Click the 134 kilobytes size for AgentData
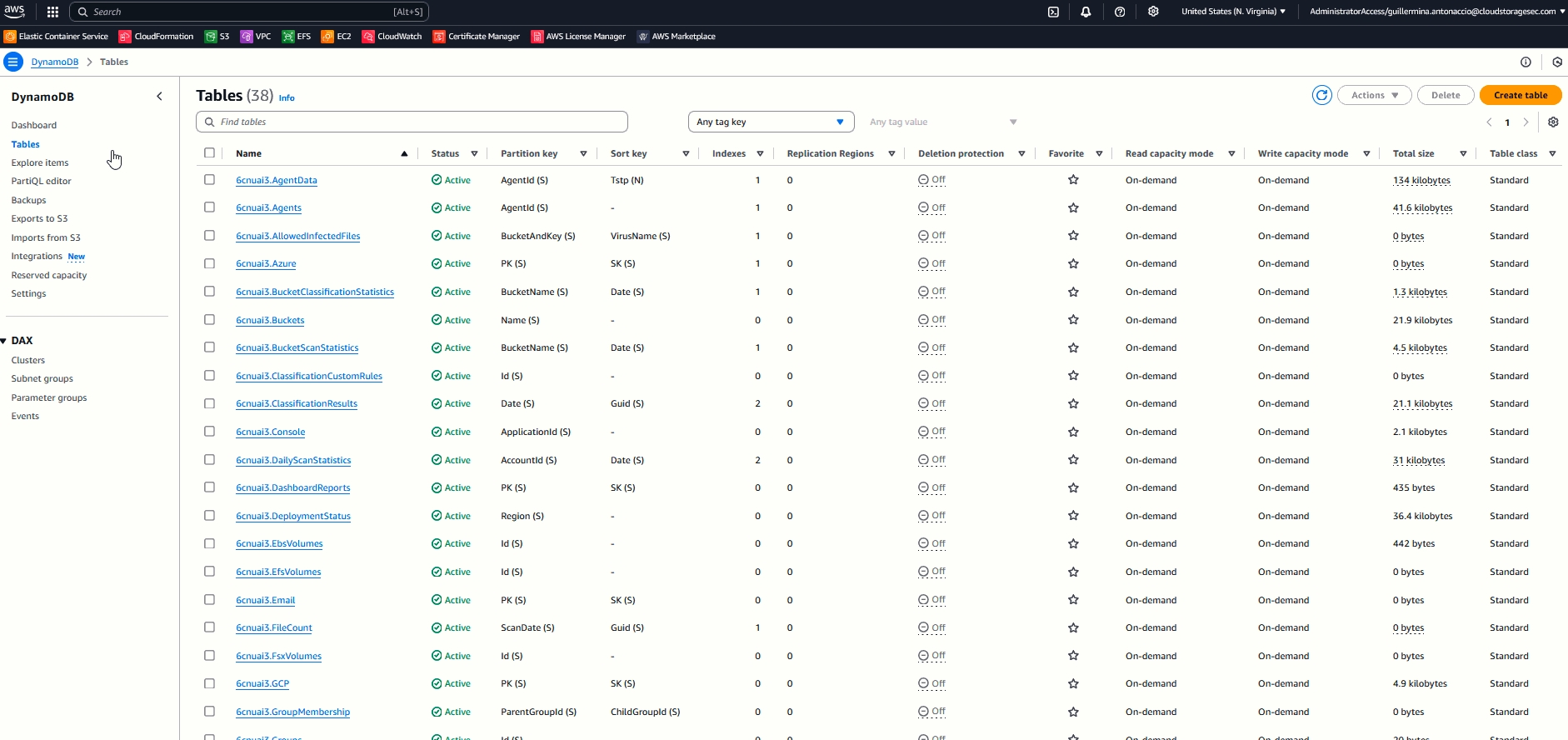1568x740 pixels. (1421, 180)
